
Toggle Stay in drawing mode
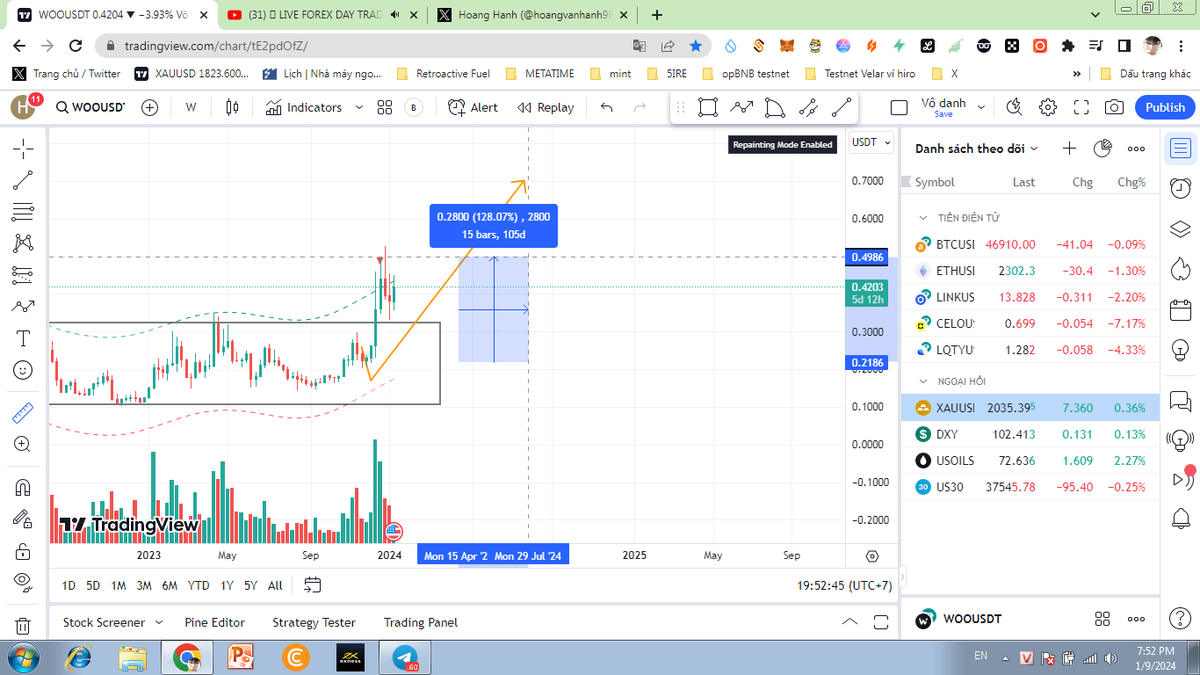click(x=23, y=518)
